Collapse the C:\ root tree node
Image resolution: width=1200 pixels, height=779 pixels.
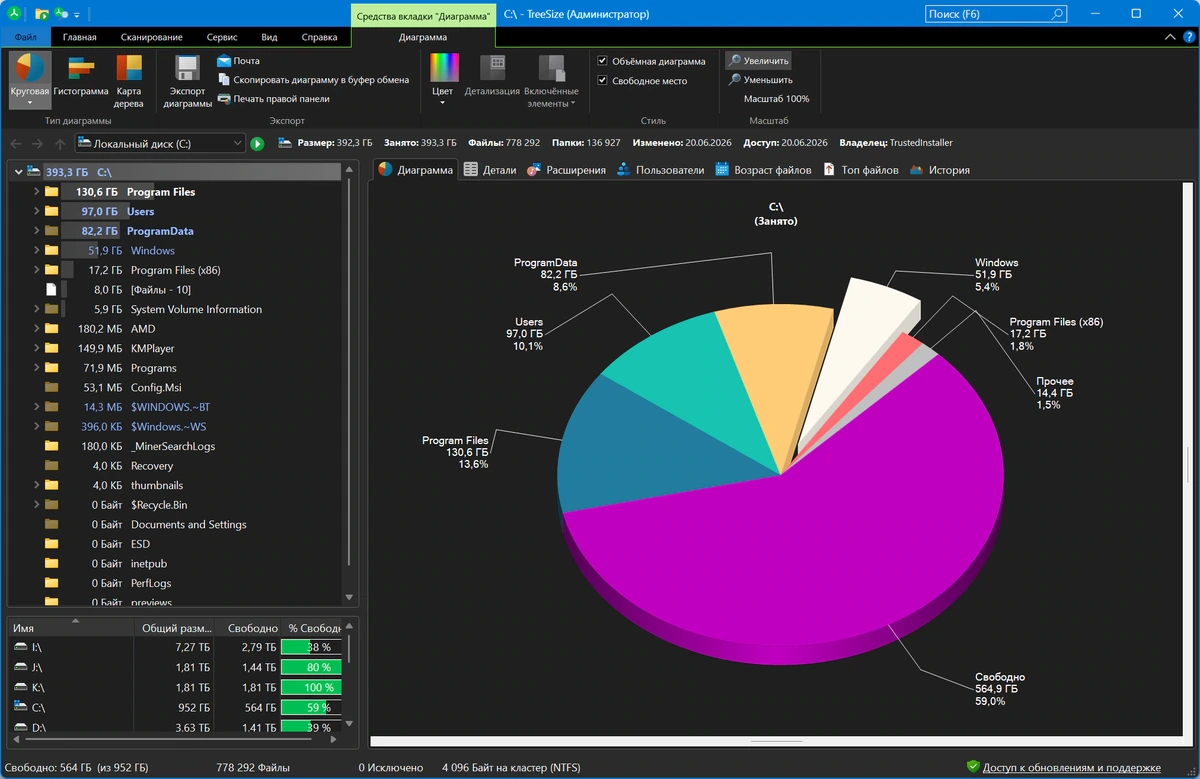point(18,172)
